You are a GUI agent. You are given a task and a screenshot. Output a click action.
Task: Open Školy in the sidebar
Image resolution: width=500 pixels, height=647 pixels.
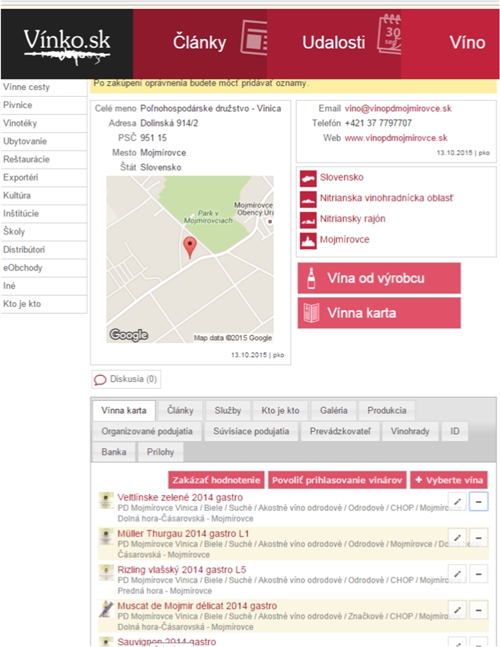(44, 231)
